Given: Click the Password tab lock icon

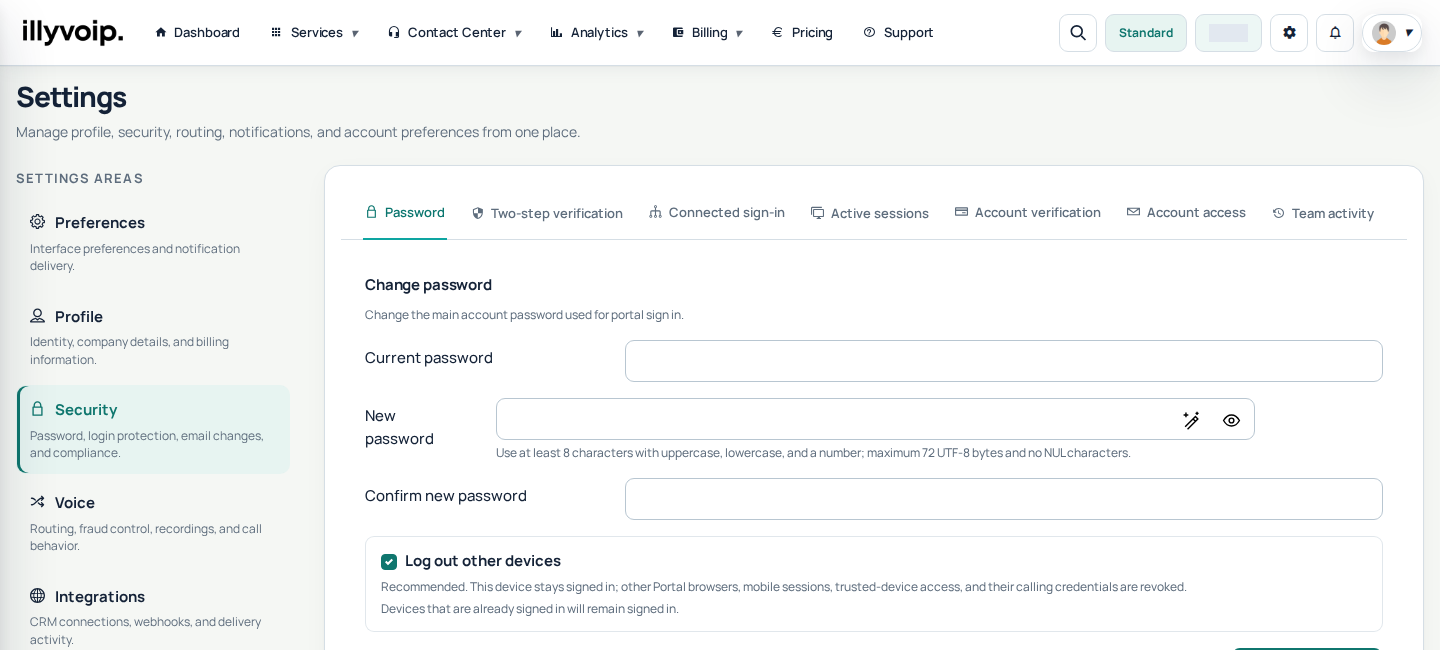Looking at the screenshot, I should (371, 212).
